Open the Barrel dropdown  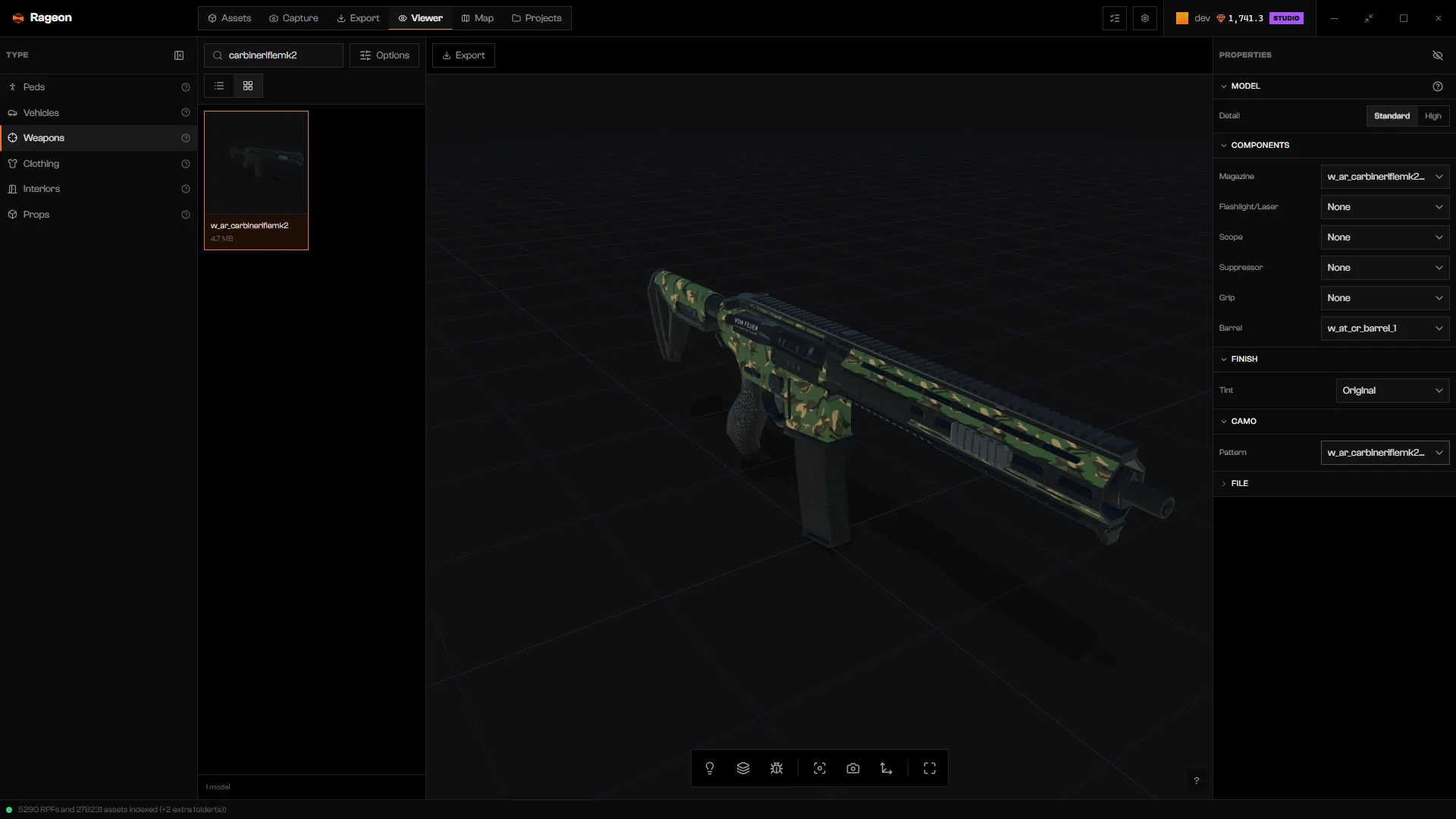tap(1385, 328)
